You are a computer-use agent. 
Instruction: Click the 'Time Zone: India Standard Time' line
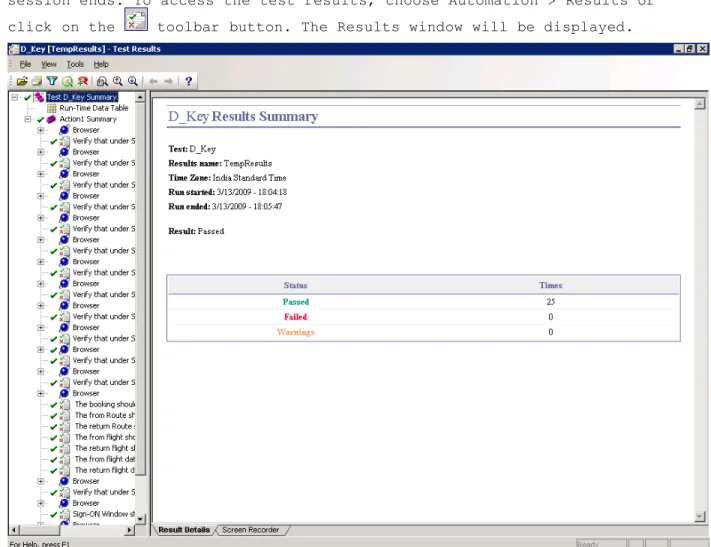(227, 178)
